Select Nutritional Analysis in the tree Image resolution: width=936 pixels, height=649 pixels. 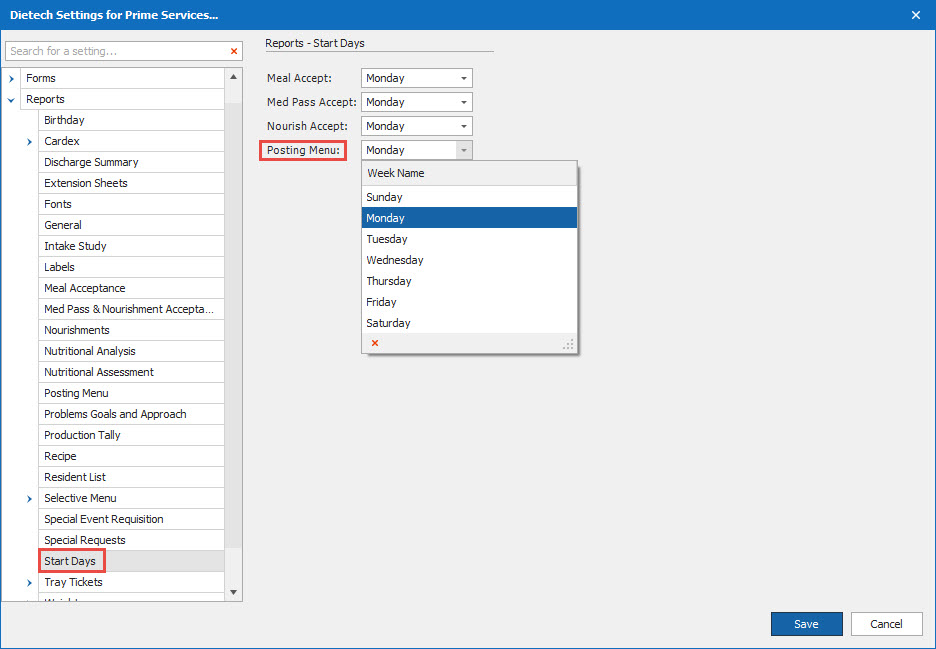(x=131, y=351)
